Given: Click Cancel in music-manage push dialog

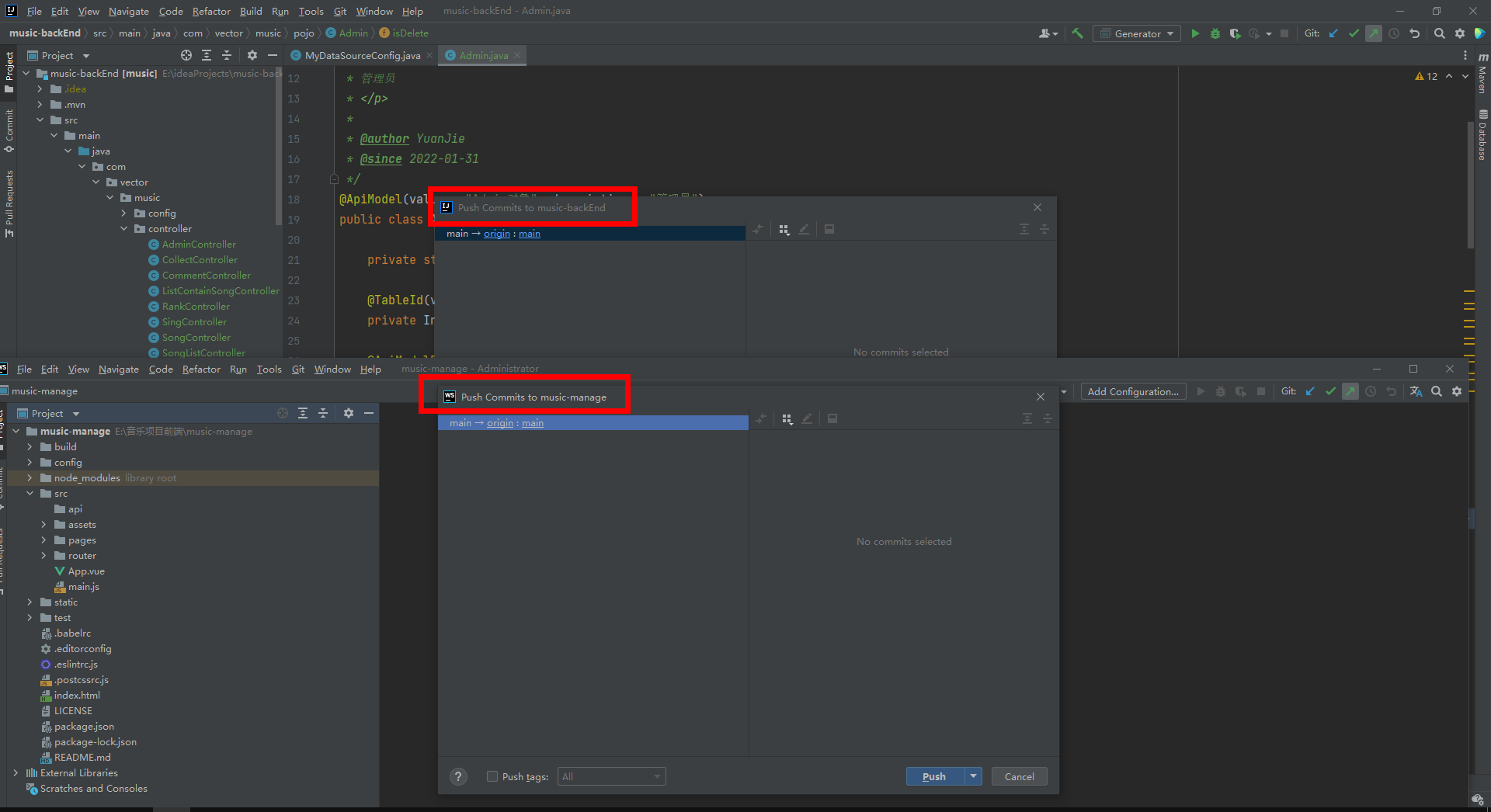Looking at the screenshot, I should (1019, 776).
